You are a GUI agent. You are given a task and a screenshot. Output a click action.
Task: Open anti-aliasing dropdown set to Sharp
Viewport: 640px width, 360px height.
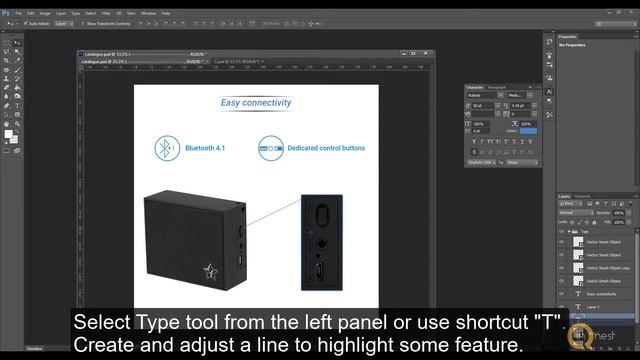pyautogui.click(x=522, y=162)
